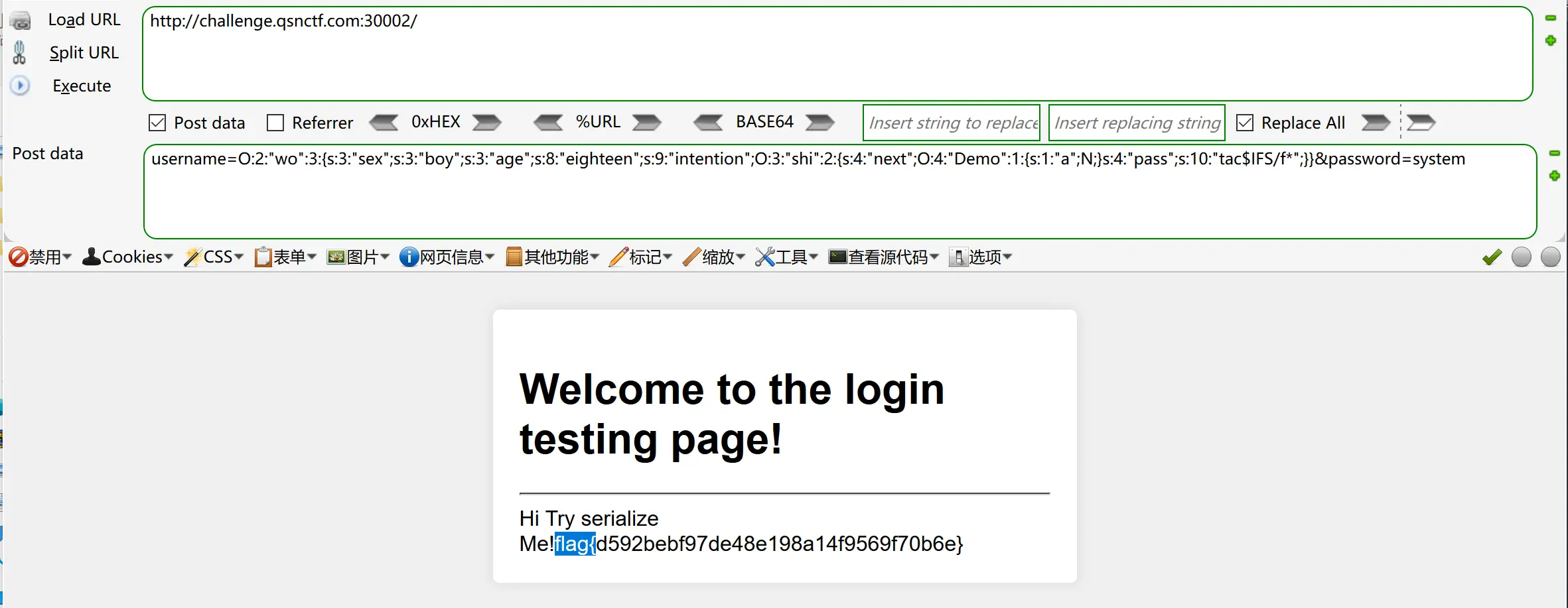Expand the CSS dropdown menu
Screen dimensions: 1568x608
point(214,257)
